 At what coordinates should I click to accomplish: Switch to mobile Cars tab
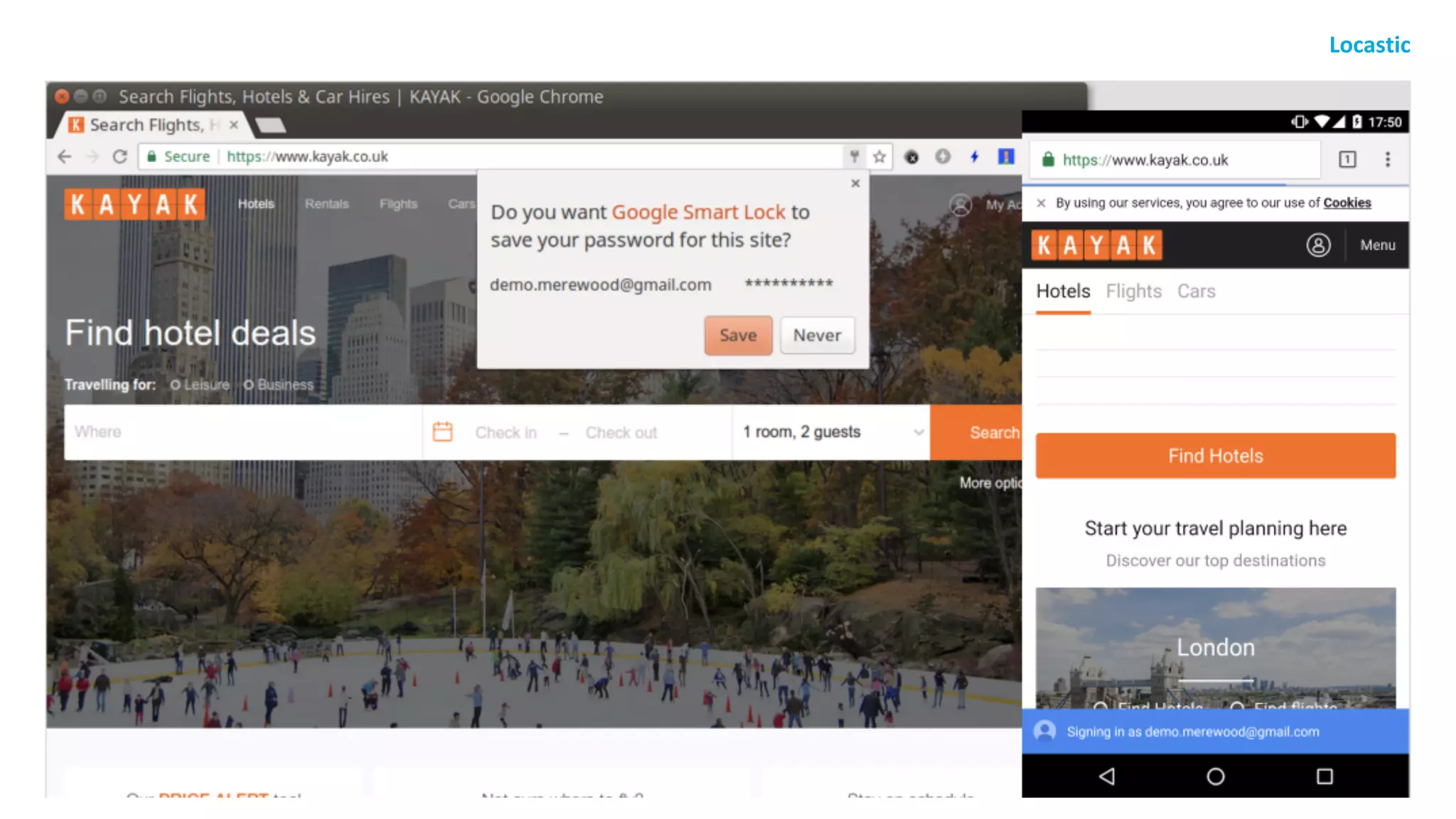[x=1196, y=291]
